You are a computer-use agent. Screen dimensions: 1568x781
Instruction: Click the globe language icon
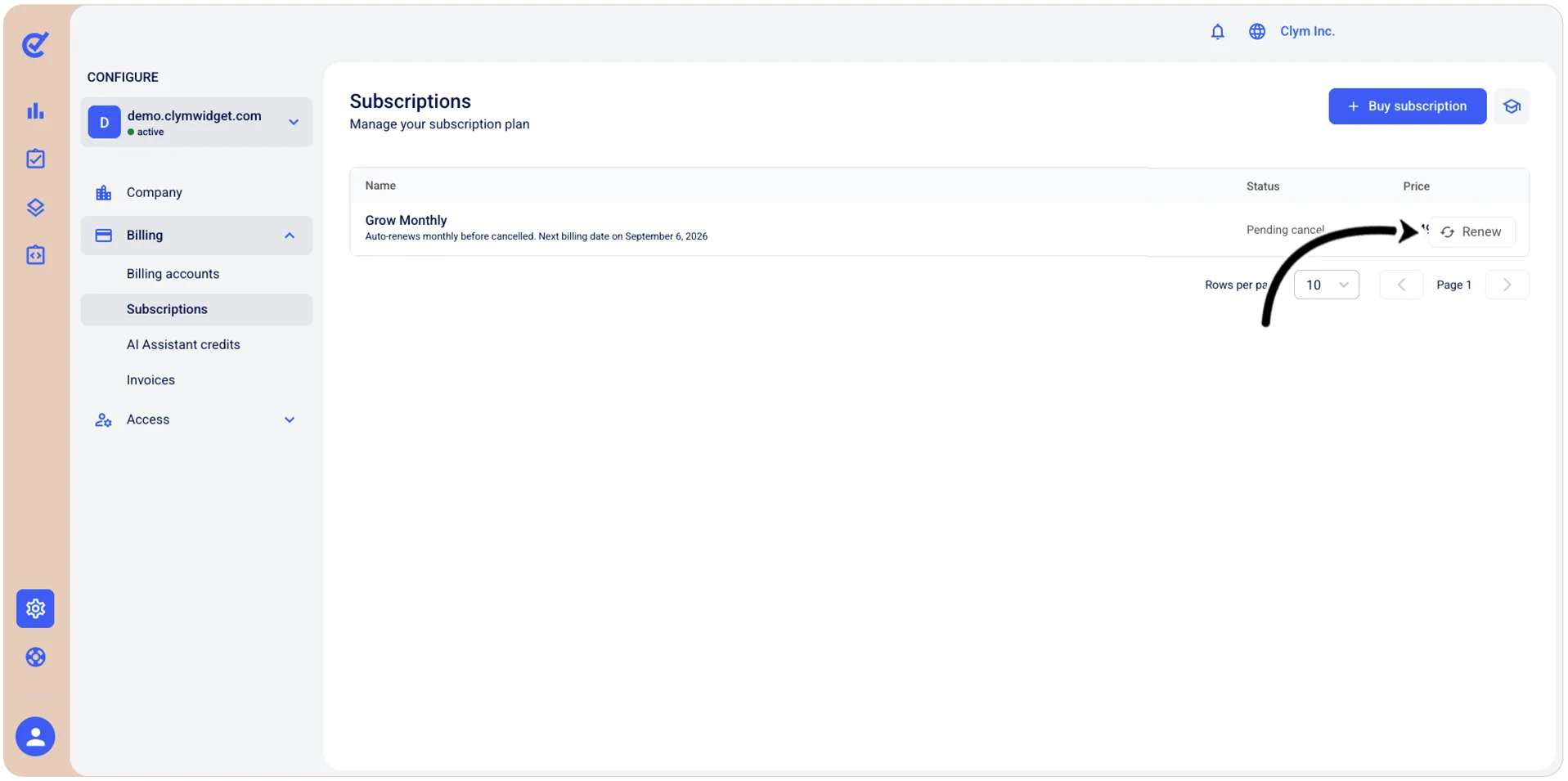1257,32
